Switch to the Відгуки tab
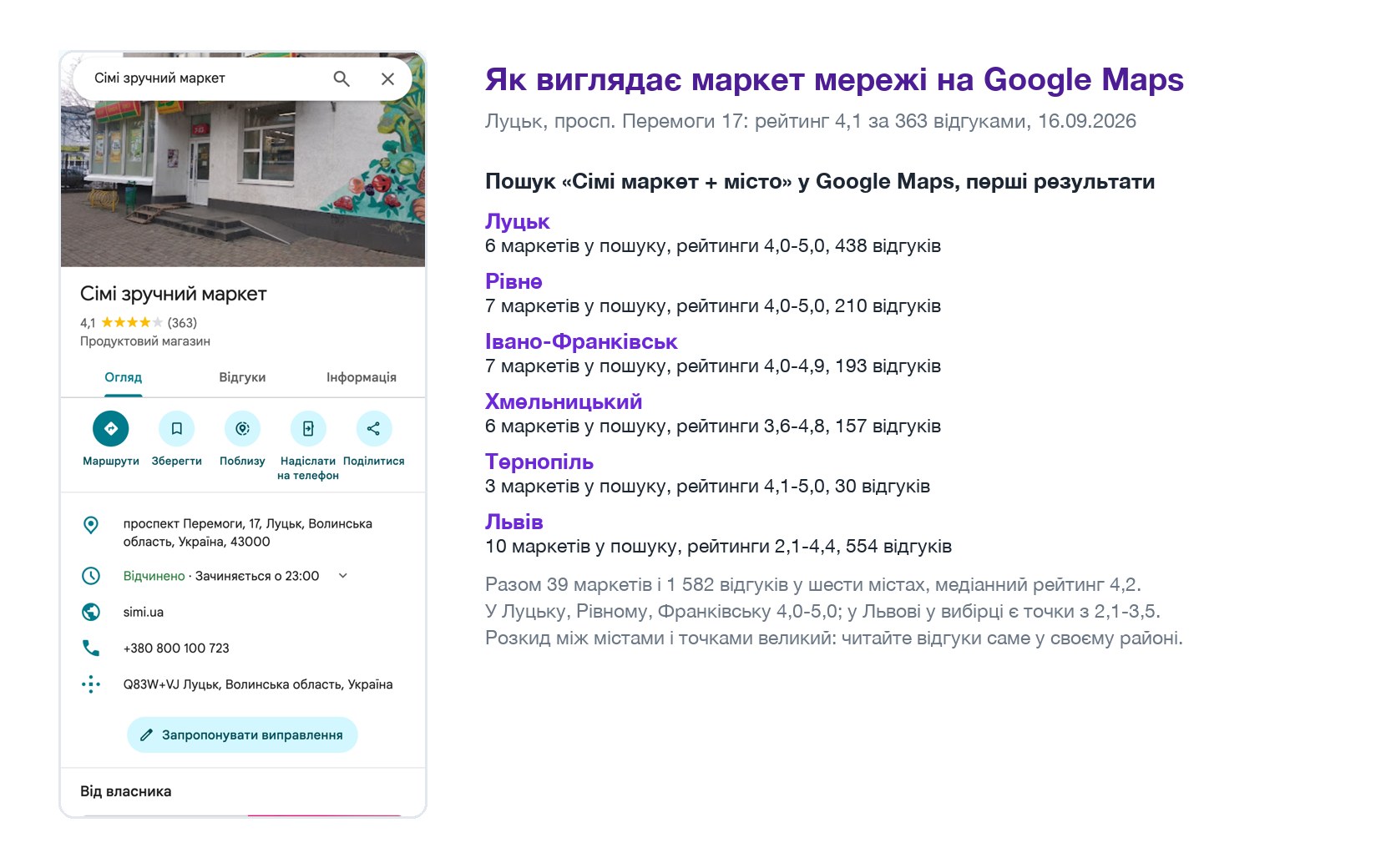This screenshot has height=868, width=1376. [x=242, y=377]
